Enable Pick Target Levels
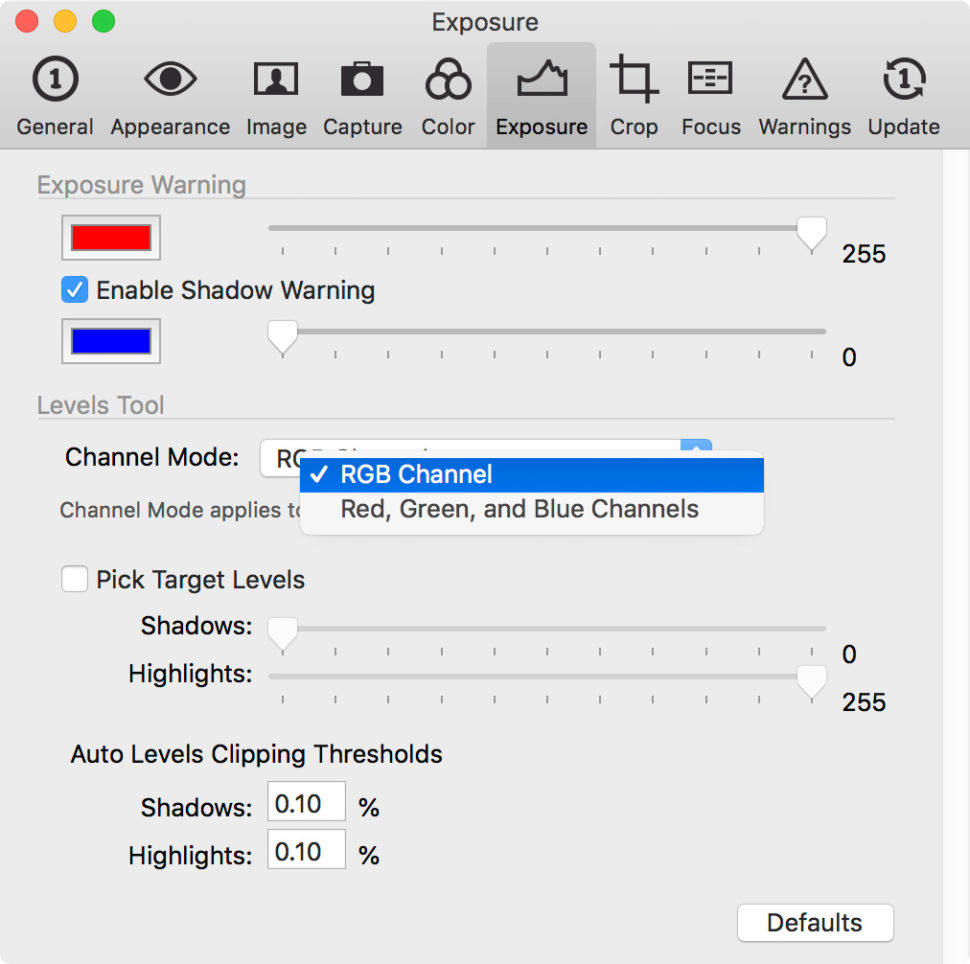The height and width of the screenshot is (964, 970). (x=74, y=579)
